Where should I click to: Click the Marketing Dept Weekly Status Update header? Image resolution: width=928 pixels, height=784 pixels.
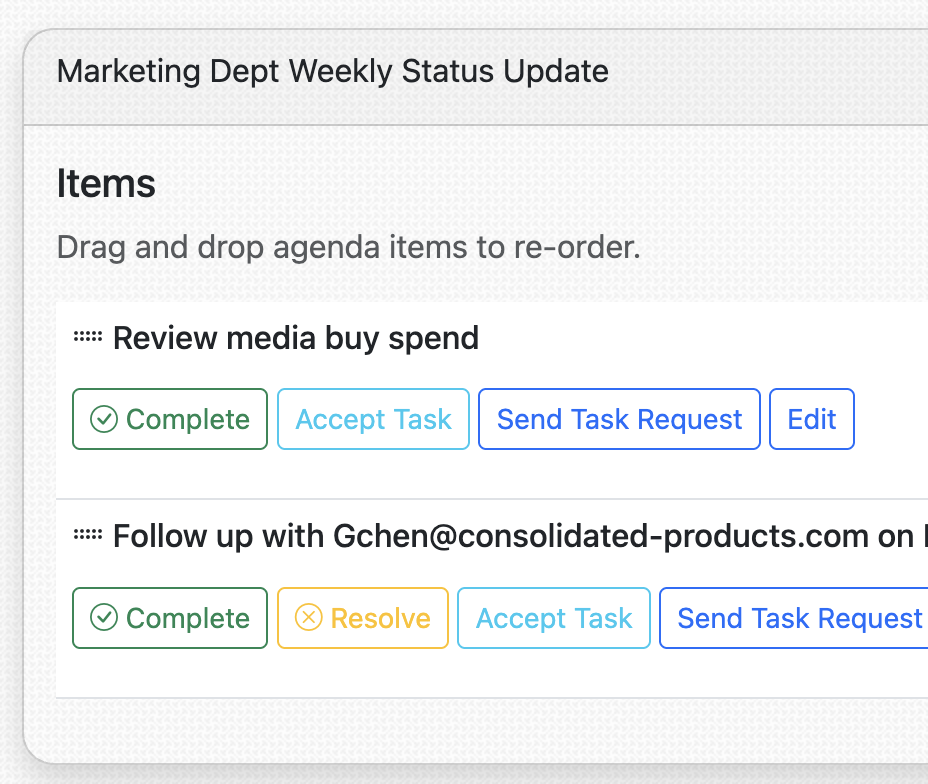(x=332, y=72)
